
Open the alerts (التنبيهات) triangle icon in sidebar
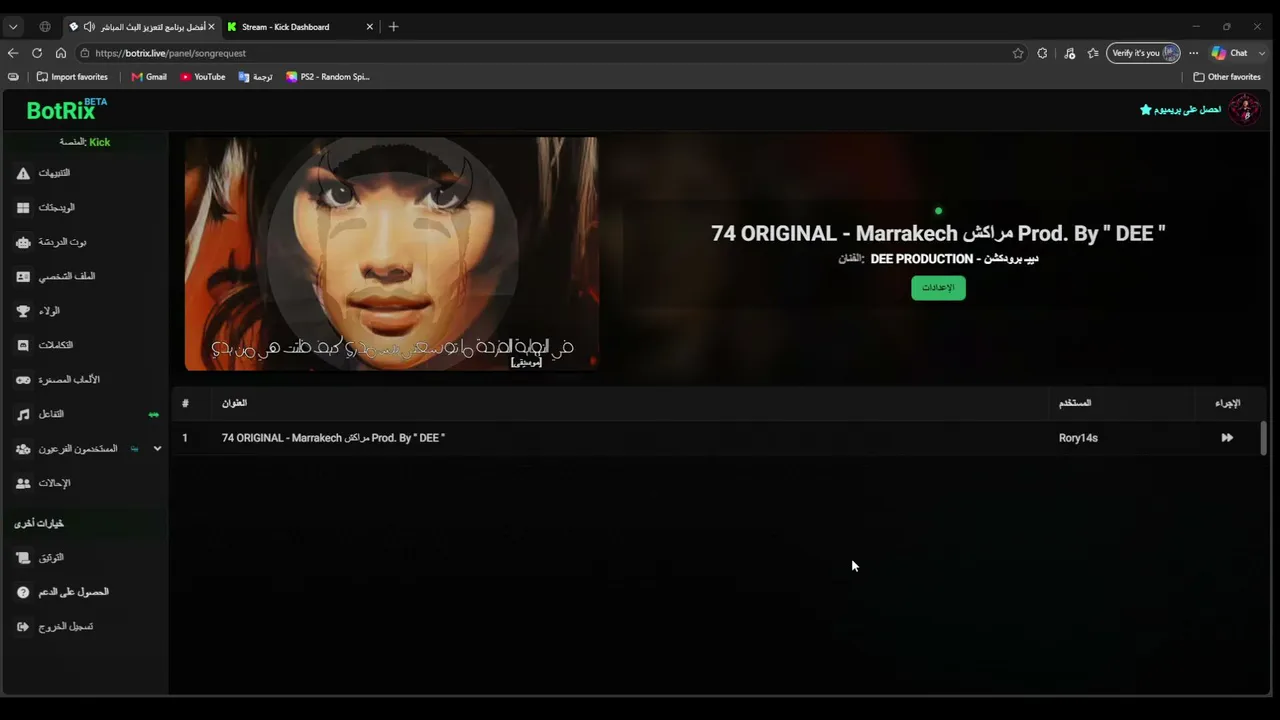click(23, 173)
